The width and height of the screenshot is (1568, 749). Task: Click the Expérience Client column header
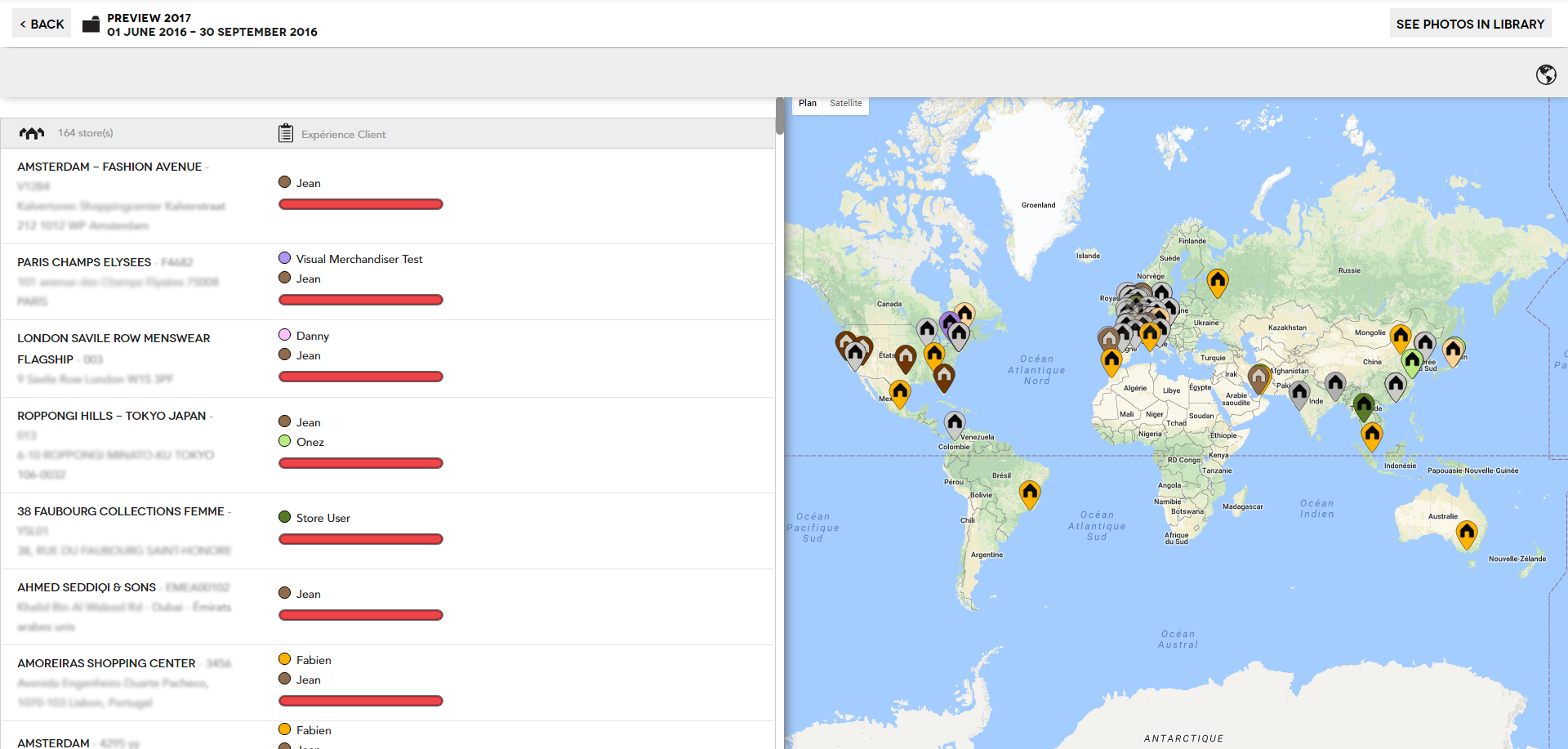click(343, 134)
